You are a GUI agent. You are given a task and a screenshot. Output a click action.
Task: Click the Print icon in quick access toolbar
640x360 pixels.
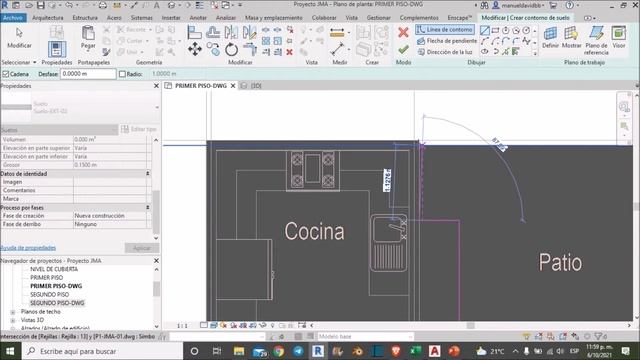(x=103, y=5)
